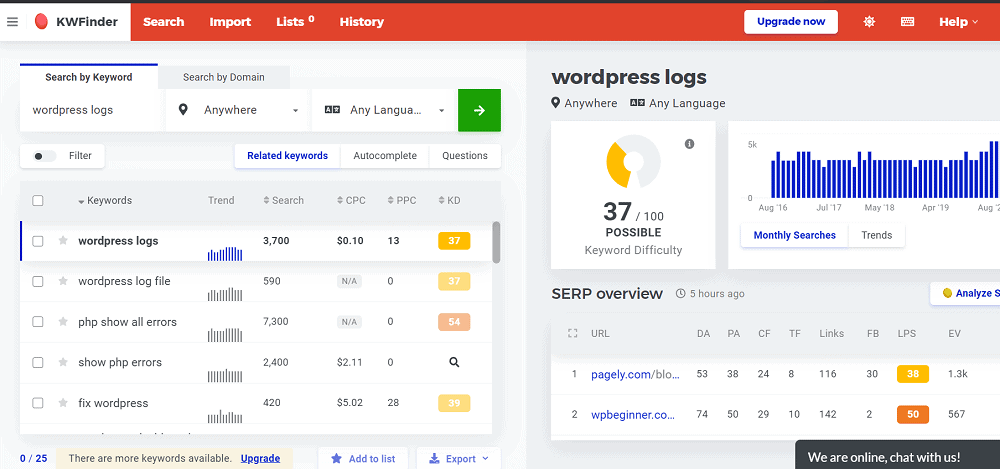
Task: Check the wordpress log file checkbox
Action: coord(38,281)
